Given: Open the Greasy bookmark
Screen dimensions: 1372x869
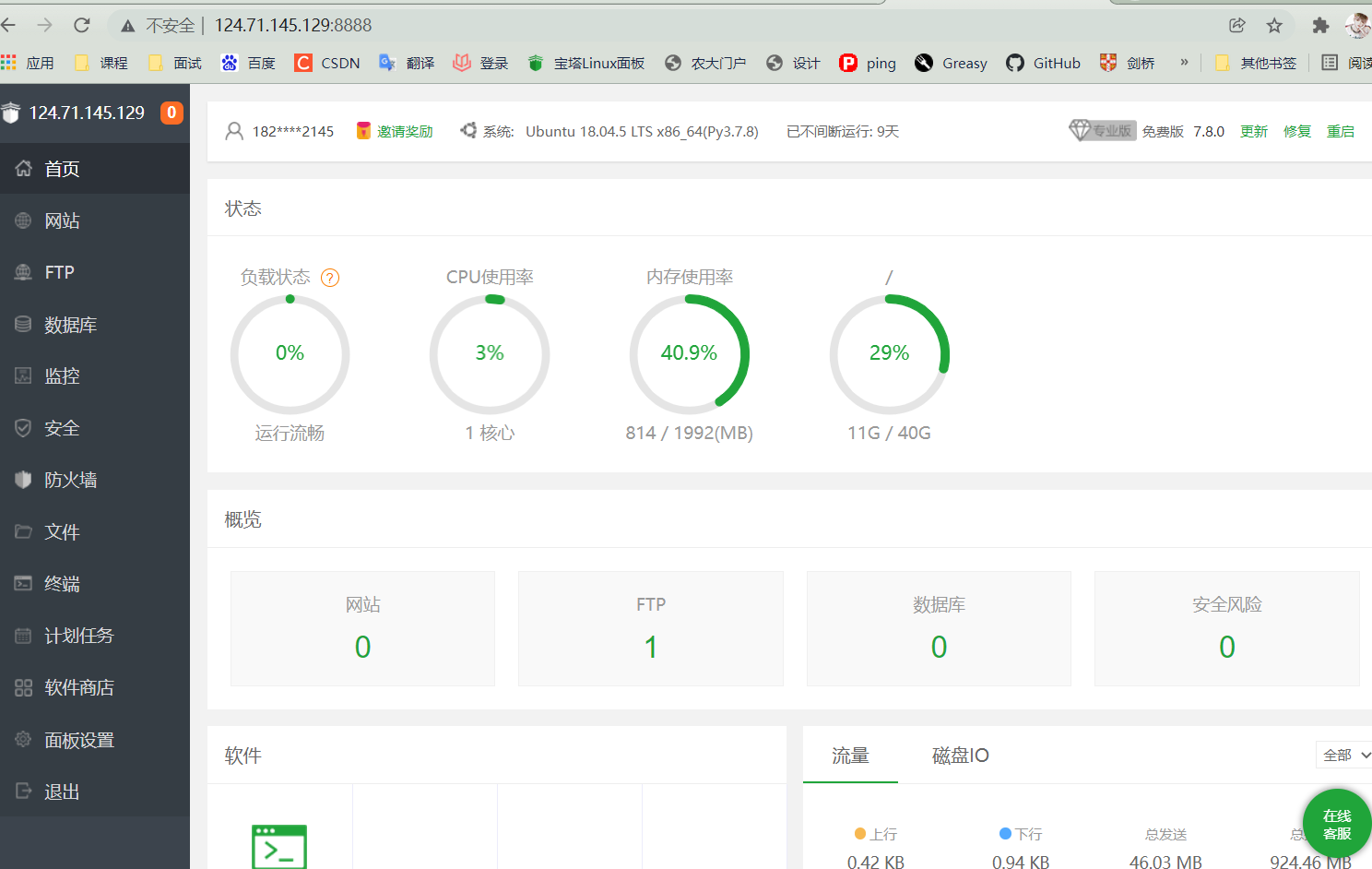Looking at the screenshot, I should (952, 63).
